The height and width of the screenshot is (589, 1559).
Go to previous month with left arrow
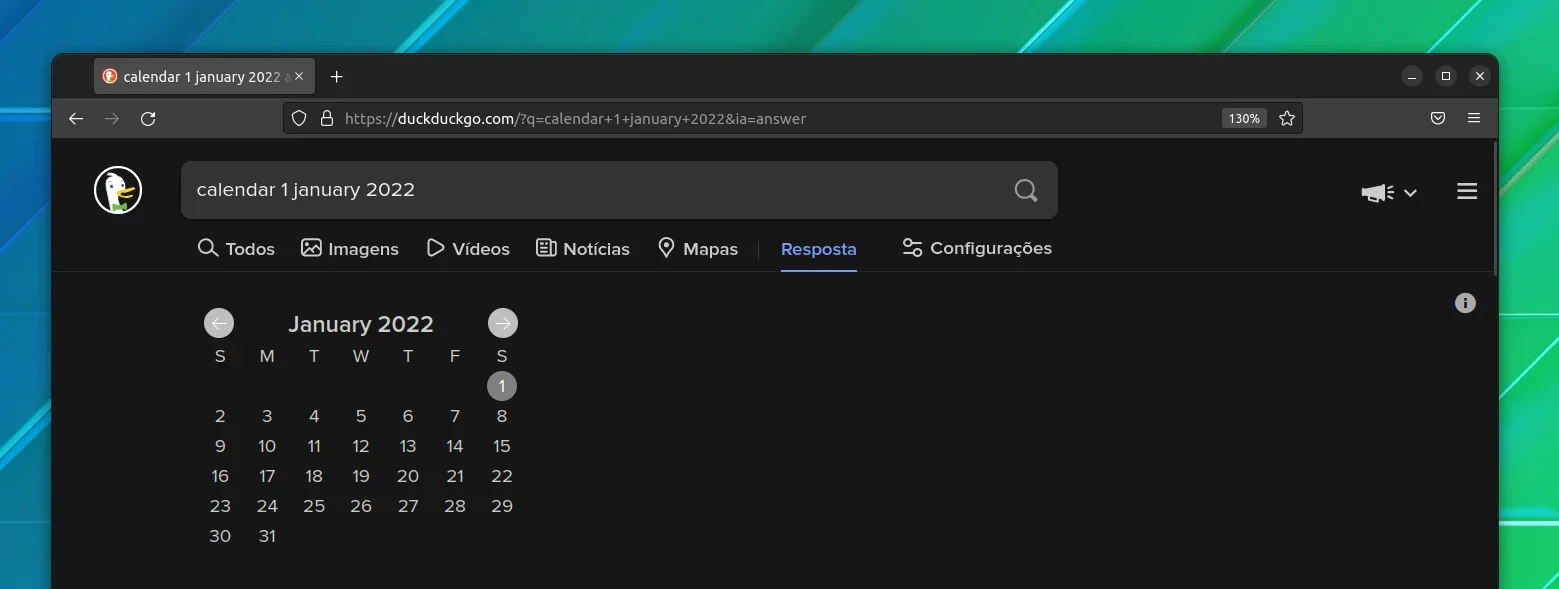click(219, 323)
